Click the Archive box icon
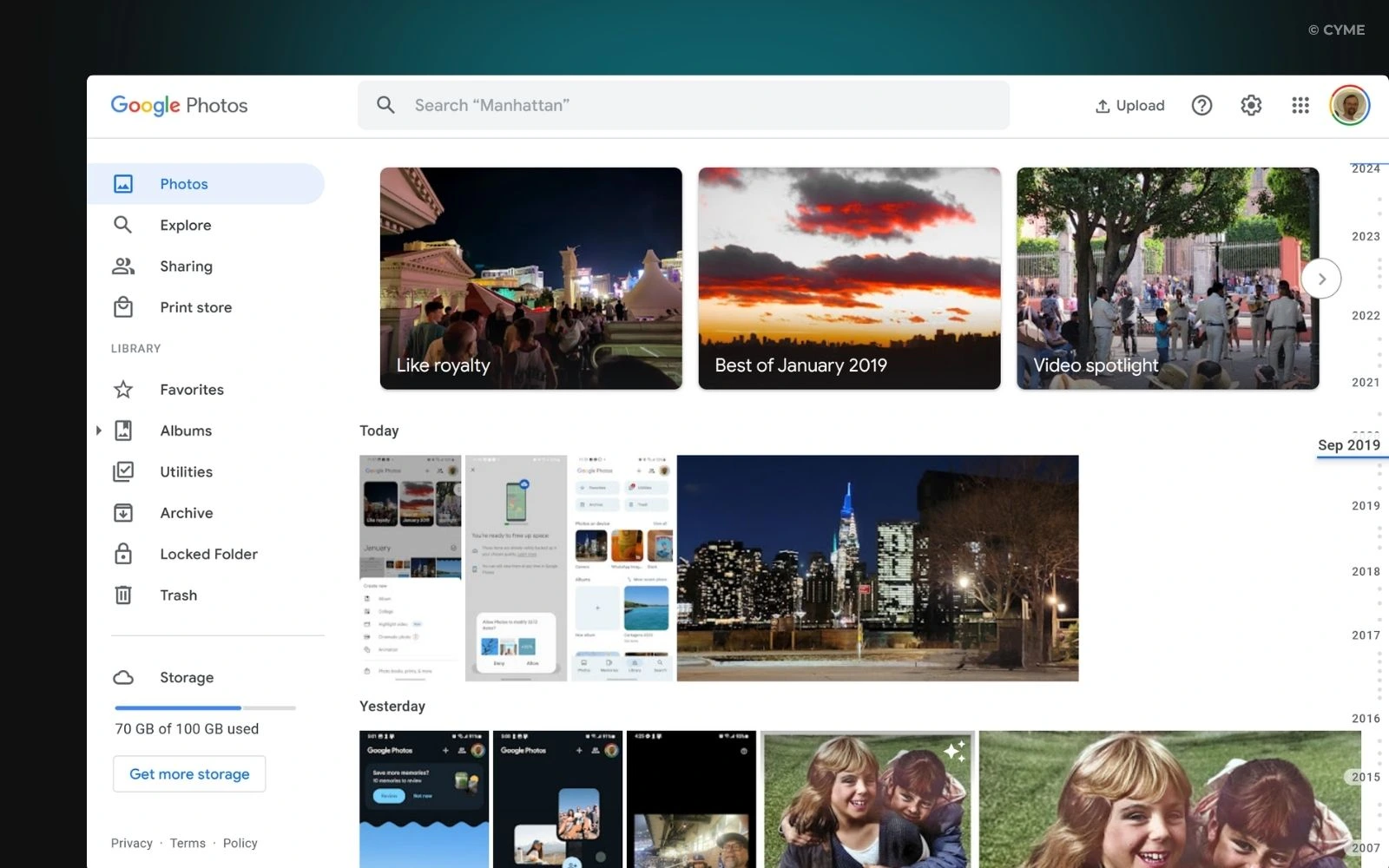Viewport: 1389px width, 868px height. tap(123, 513)
